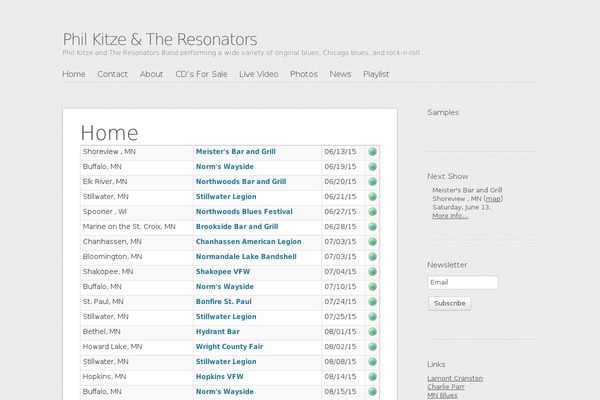Open the Northwoods Bar and Grill link
The width and height of the screenshot is (600, 400).
click(x=241, y=181)
